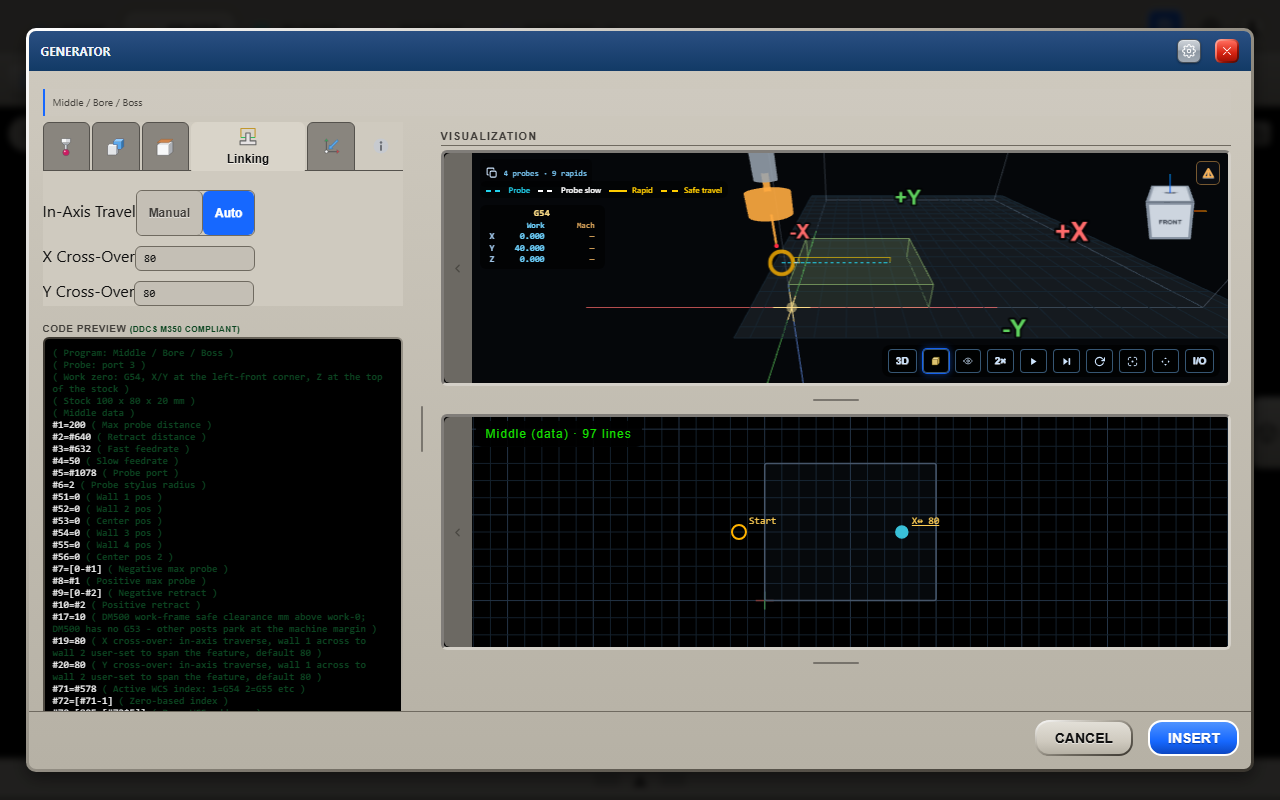Open the two-cubes feature tab
This screenshot has width=1280, height=800.
tap(116, 146)
